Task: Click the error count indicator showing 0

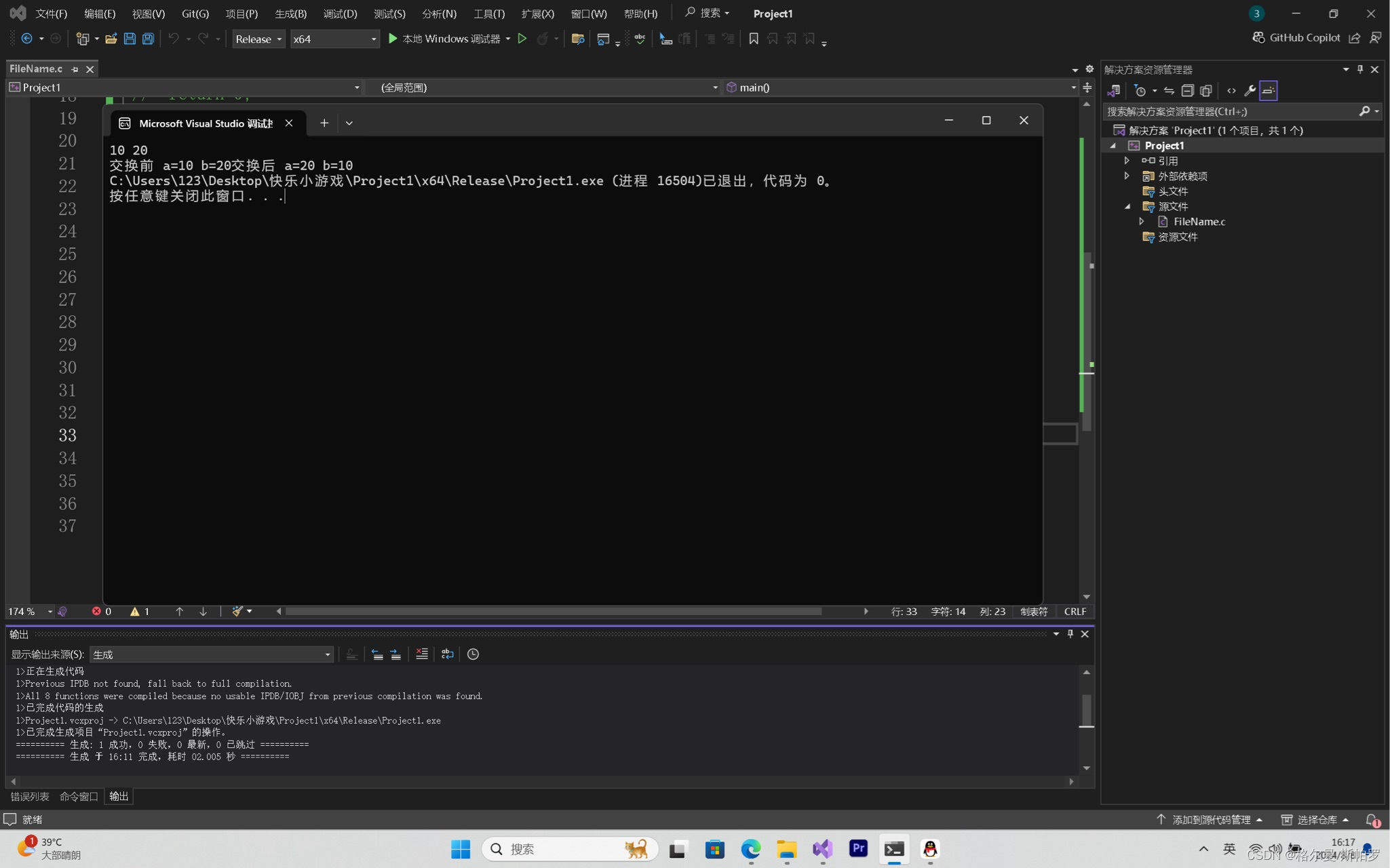Action: (x=102, y=612)
